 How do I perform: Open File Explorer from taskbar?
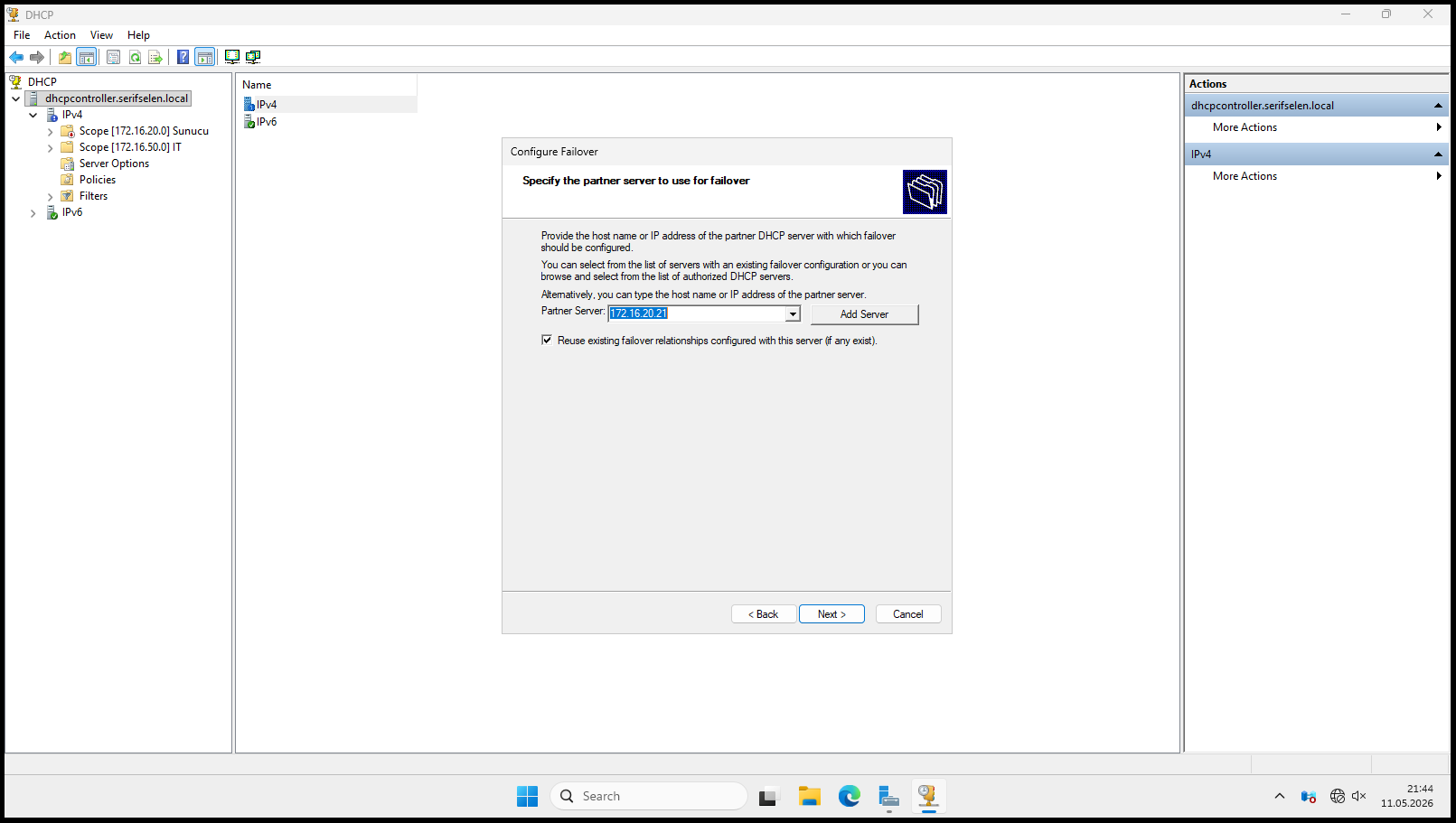tap(809, 796)
